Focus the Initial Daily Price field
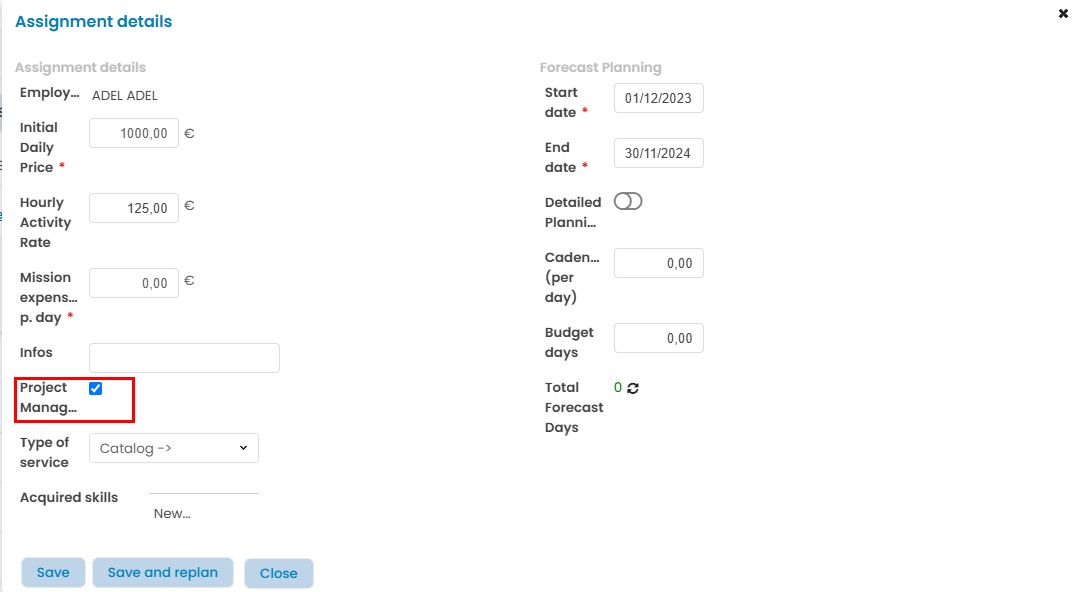1077x592 pixels. pyautogui.click(x=134, y=133)
